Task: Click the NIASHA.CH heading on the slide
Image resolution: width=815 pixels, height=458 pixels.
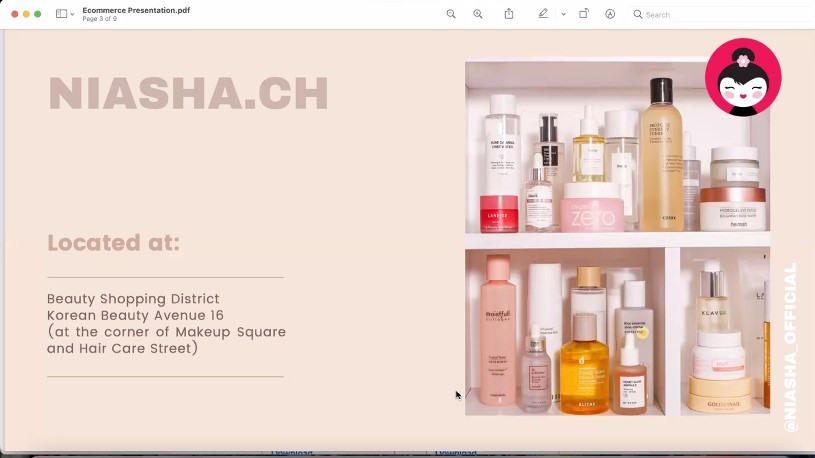Action: click(188, 94)
